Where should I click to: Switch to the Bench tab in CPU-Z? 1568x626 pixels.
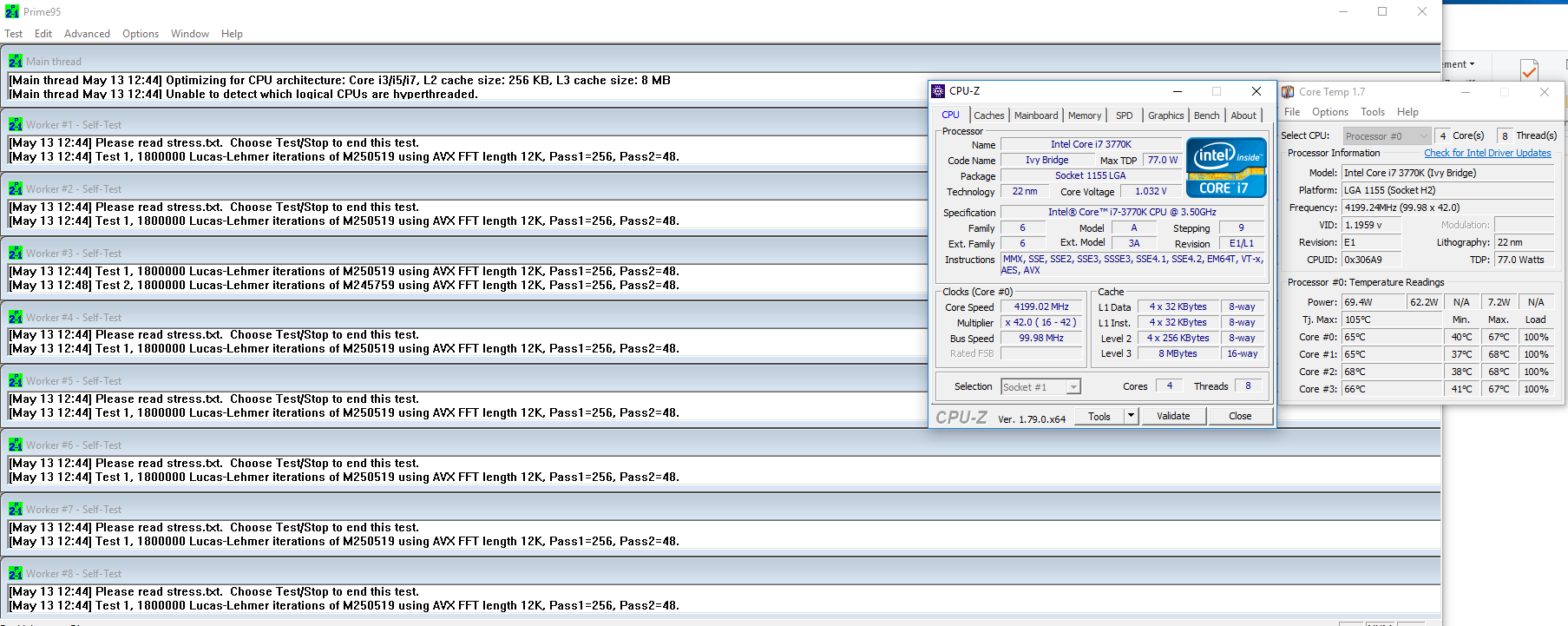click(x=1206, y=115)
